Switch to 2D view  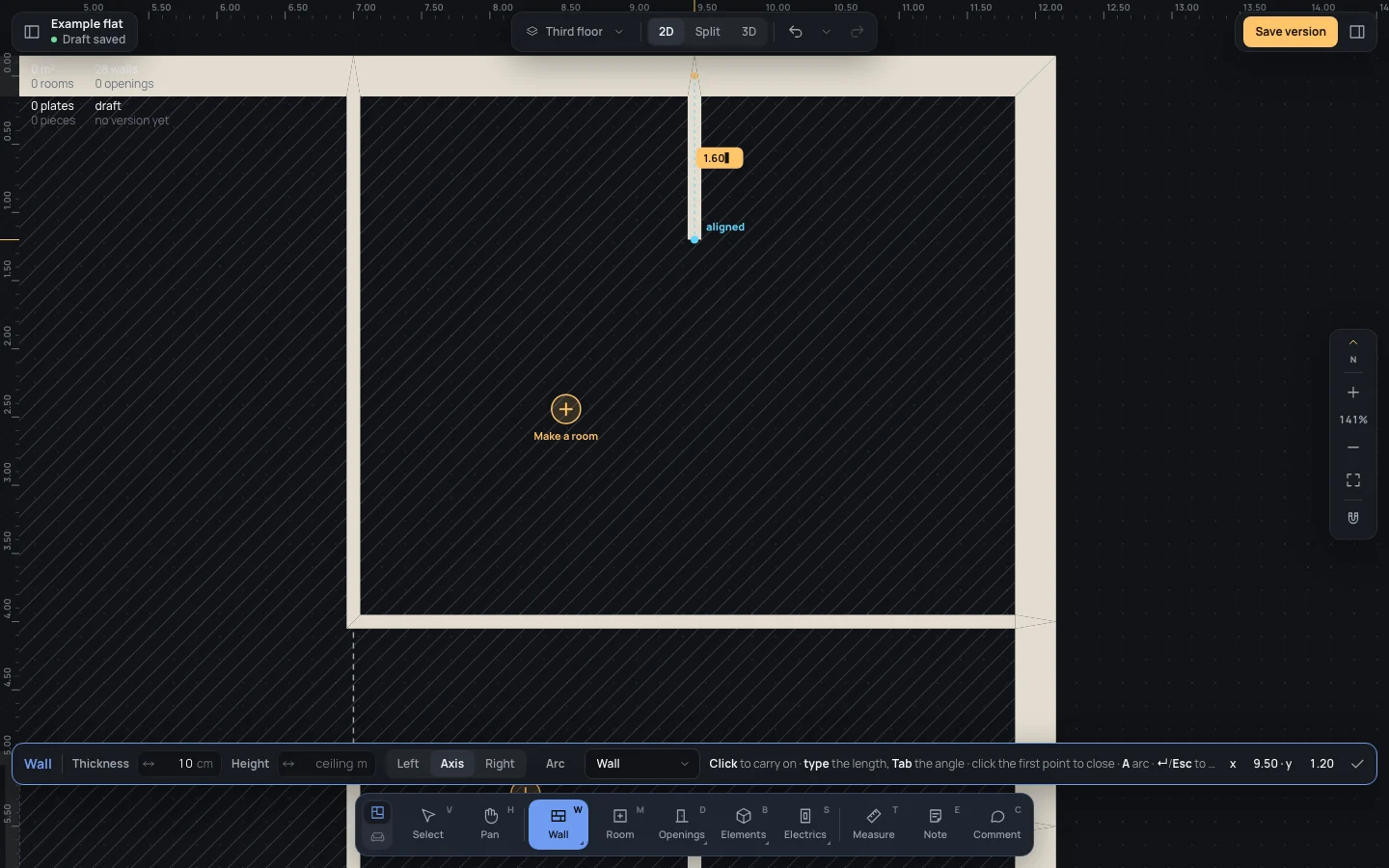click(x=666, y=32)
